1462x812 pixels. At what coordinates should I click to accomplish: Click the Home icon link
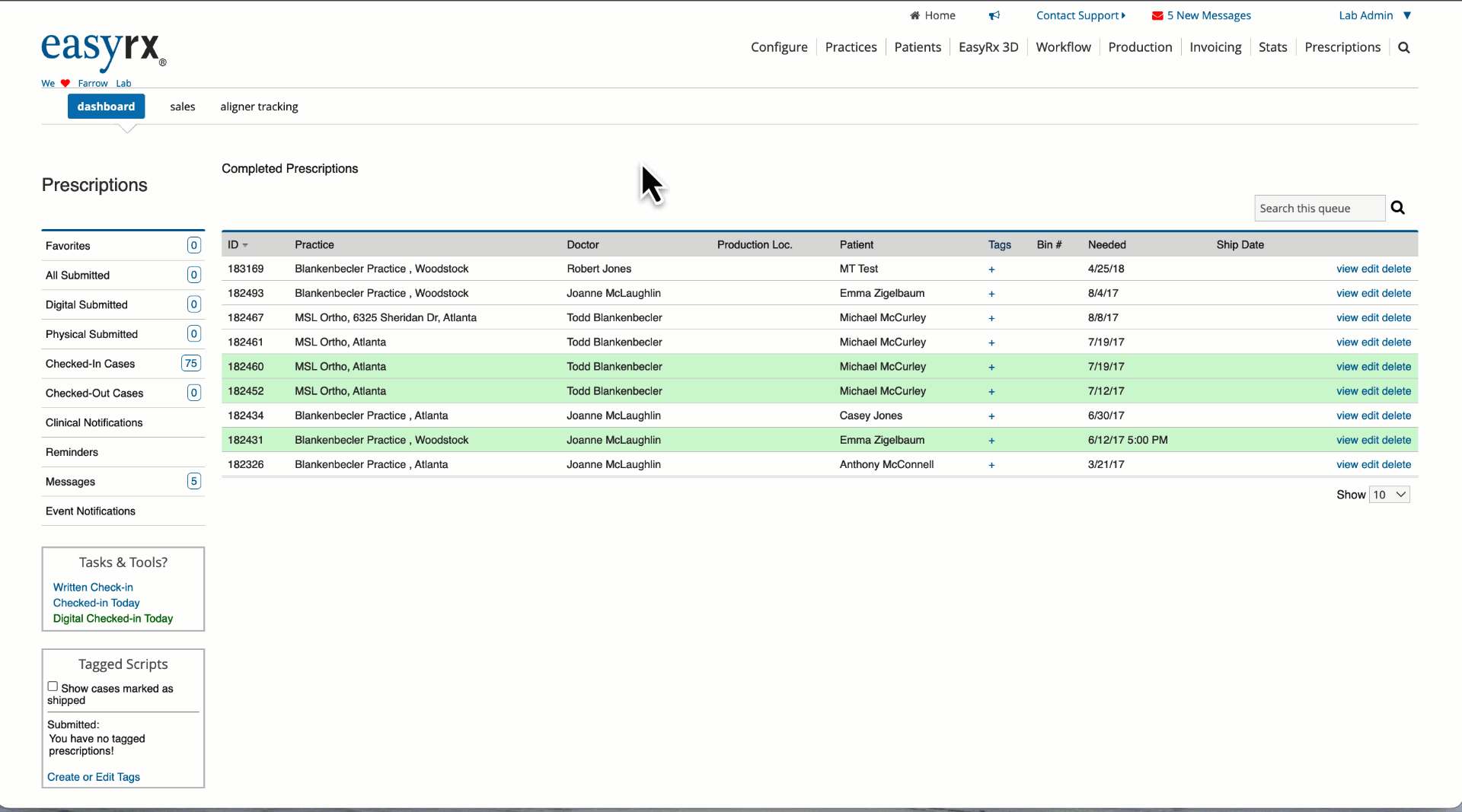pos(933,15)
